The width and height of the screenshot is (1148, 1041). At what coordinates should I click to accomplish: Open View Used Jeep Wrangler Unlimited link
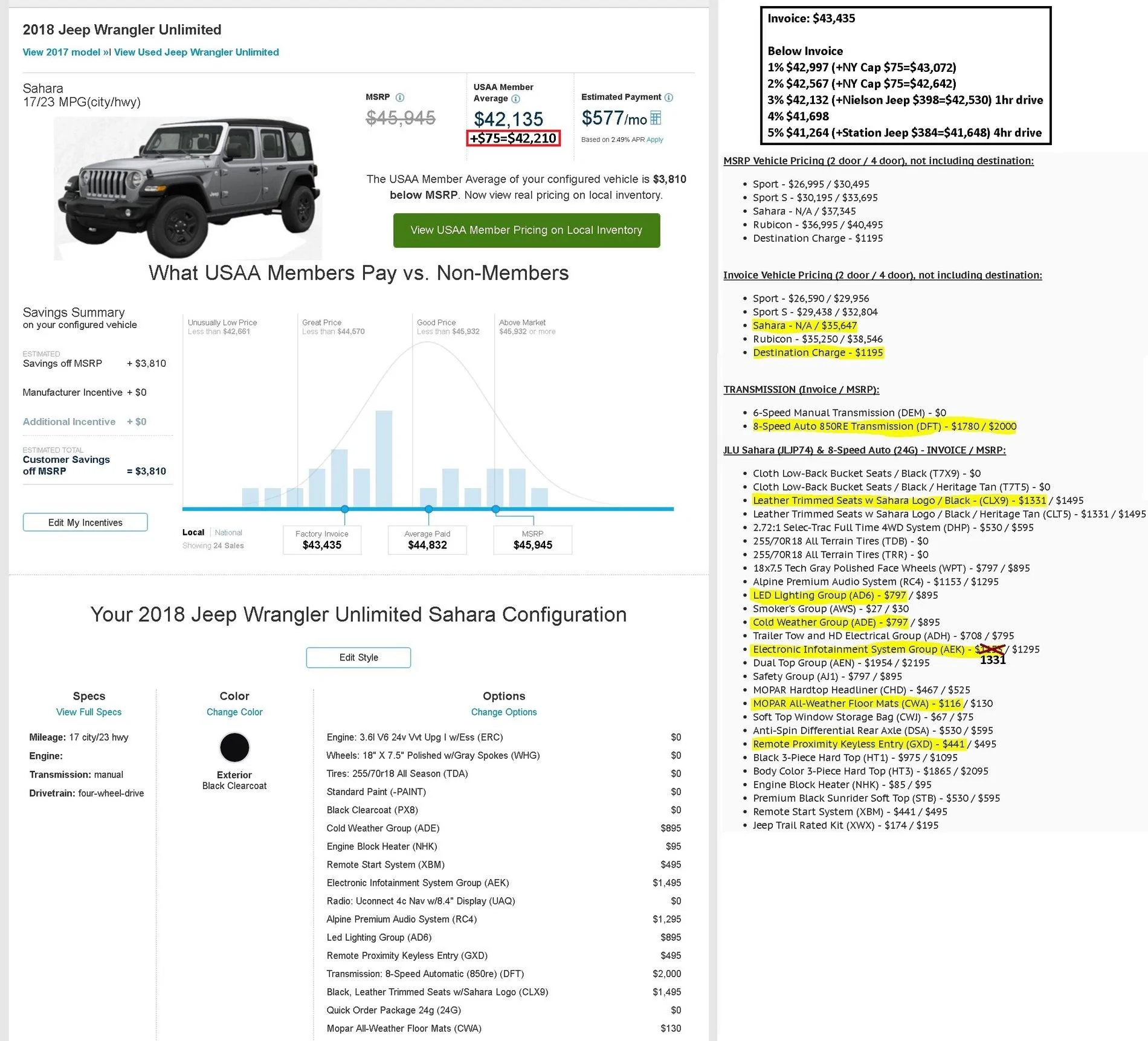[x=196, y=52]
